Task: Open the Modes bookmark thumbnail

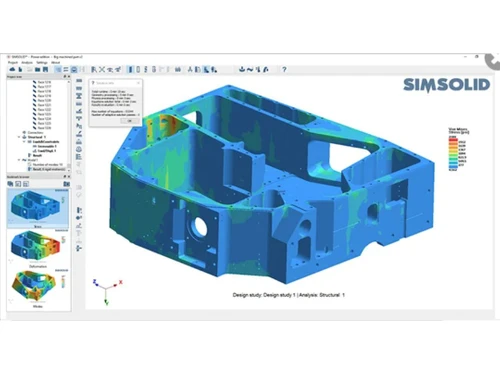Action: click(x=38, y=288)
